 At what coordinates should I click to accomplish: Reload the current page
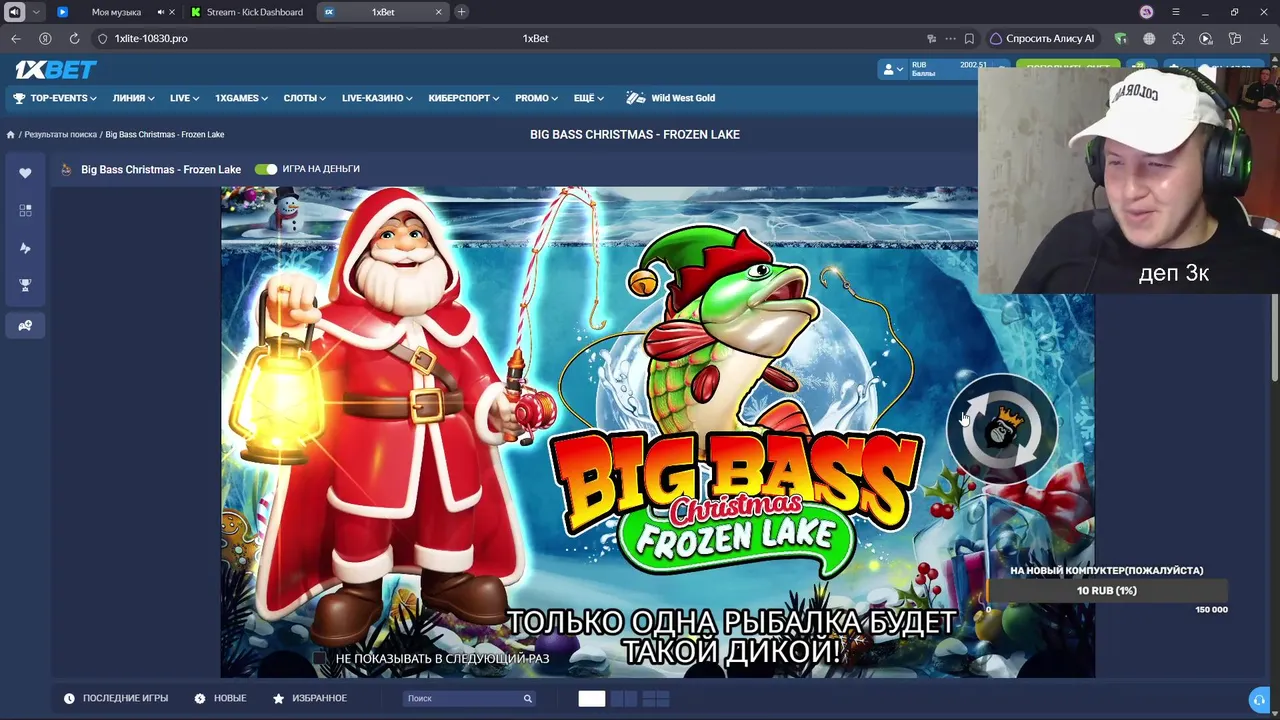click(x=74, y=39)
